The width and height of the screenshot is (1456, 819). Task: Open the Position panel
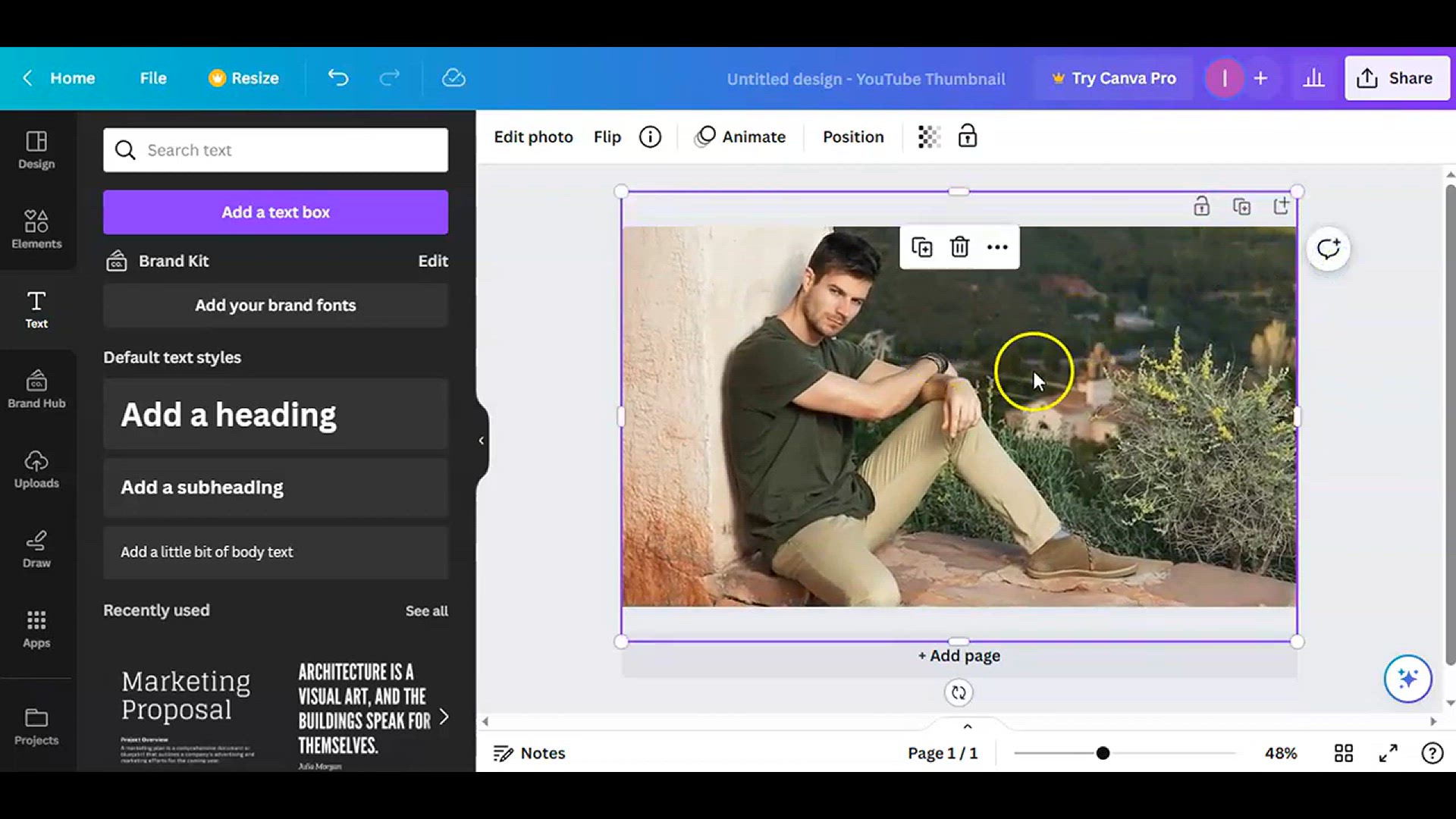point(853,136)
